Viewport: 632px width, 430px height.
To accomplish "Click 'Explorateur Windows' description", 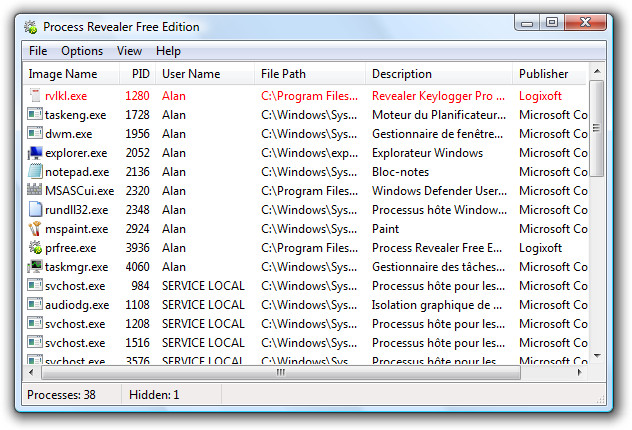I will (x=427, y=153).
